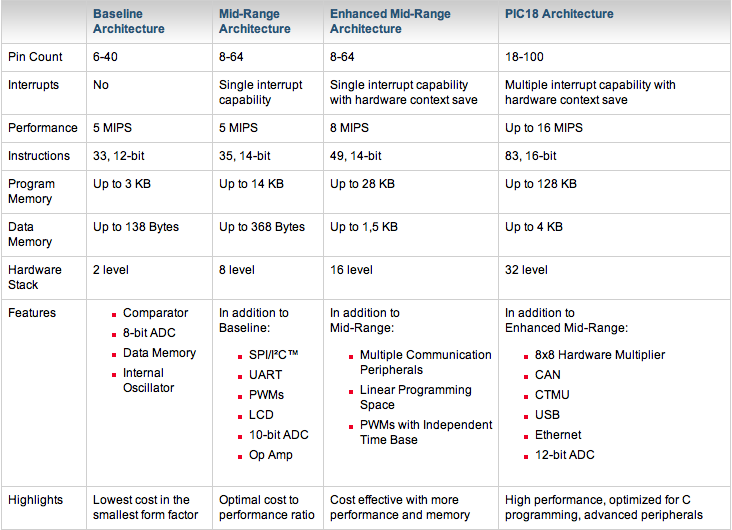The width and height of the screenshot is (732, 530).
Task: Click the Highlights row label
Action: point(36,500)
